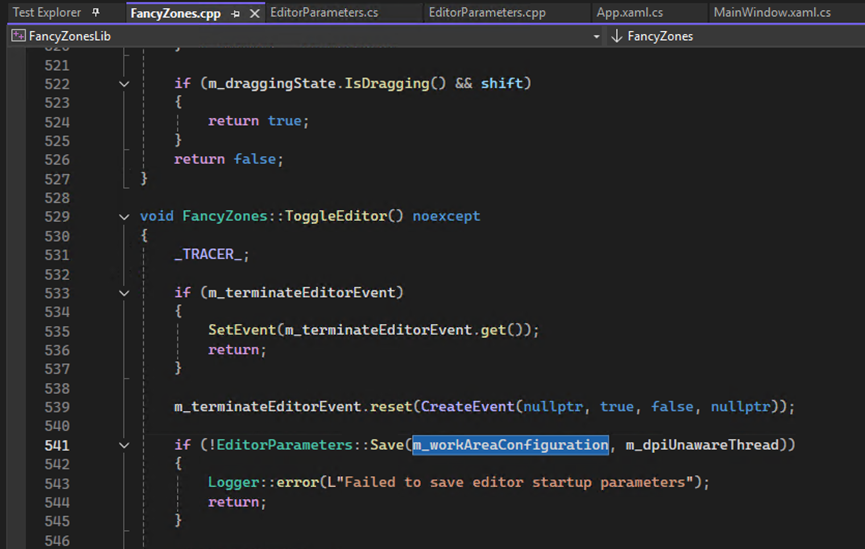Click the highlighted m_workAreaConfiguration argument

click(x=510, y=445)
